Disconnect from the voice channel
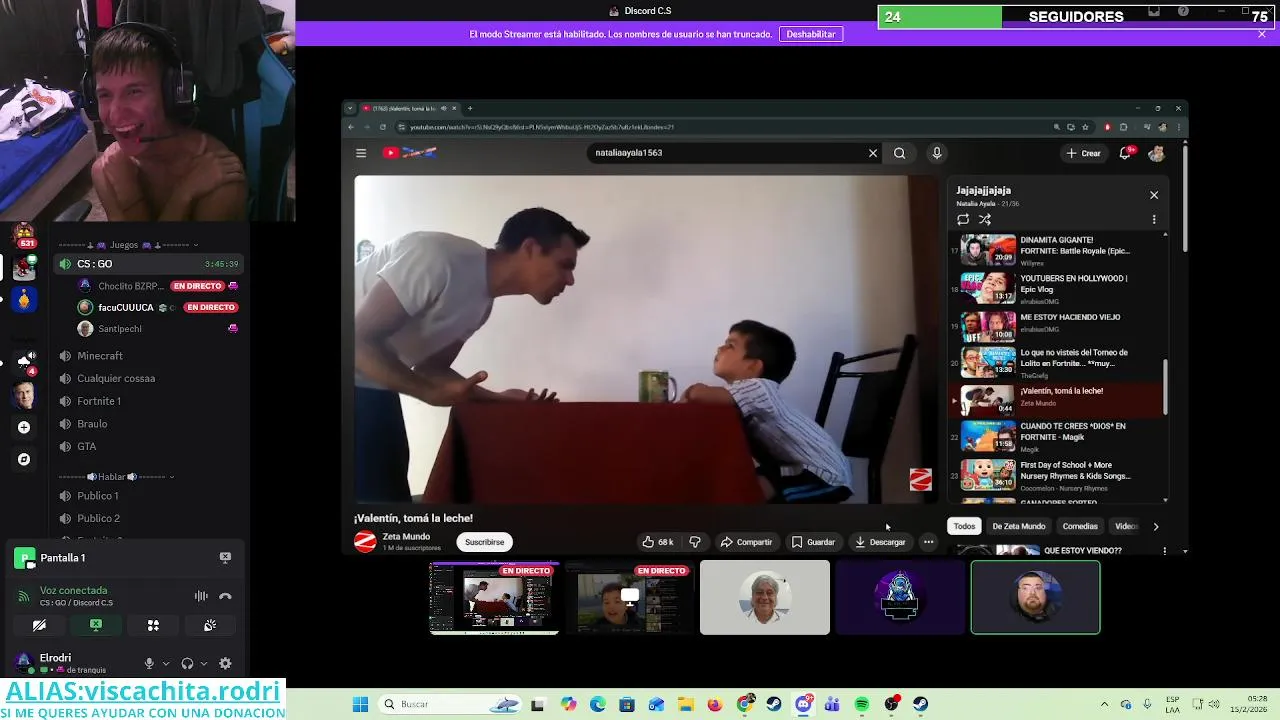The width and height of the screenshot is (1280, 720). tap(225, 596)
